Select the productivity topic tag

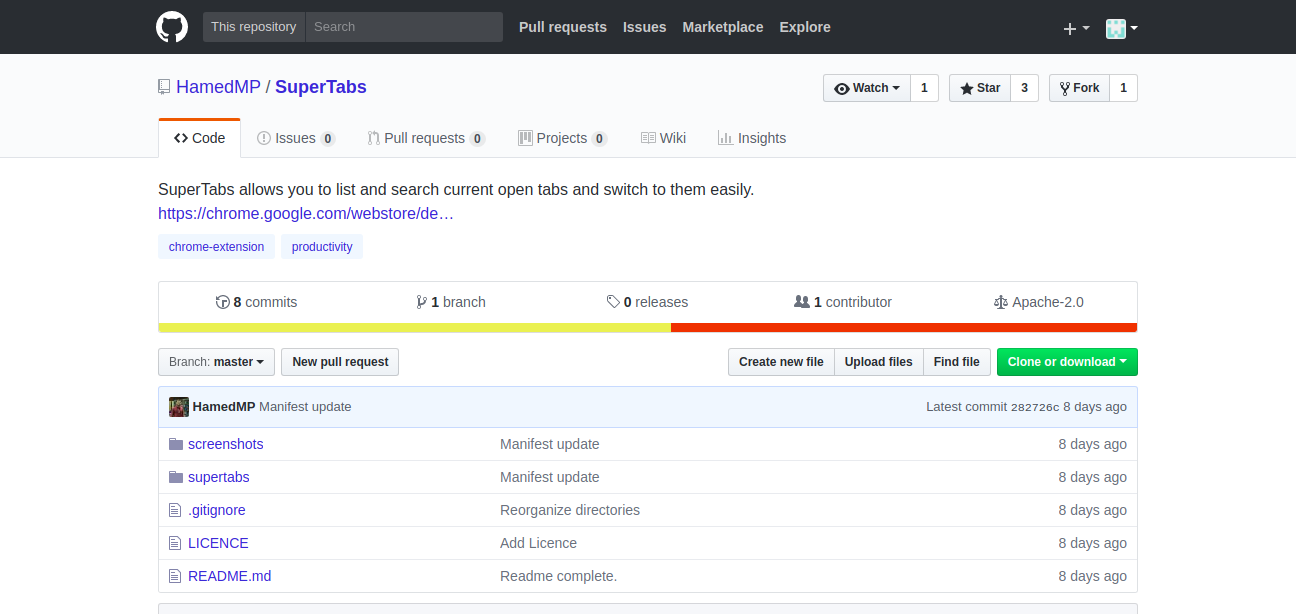click(x=322, y=247)
